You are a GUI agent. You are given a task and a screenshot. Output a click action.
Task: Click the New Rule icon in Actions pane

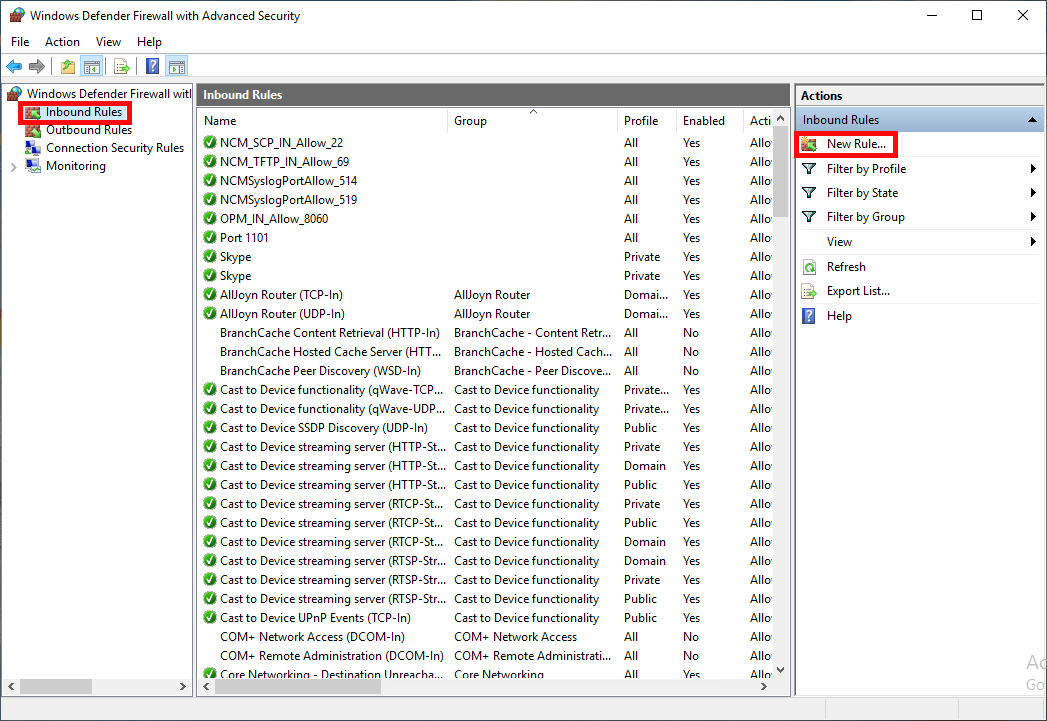click(x=809, y=144)
